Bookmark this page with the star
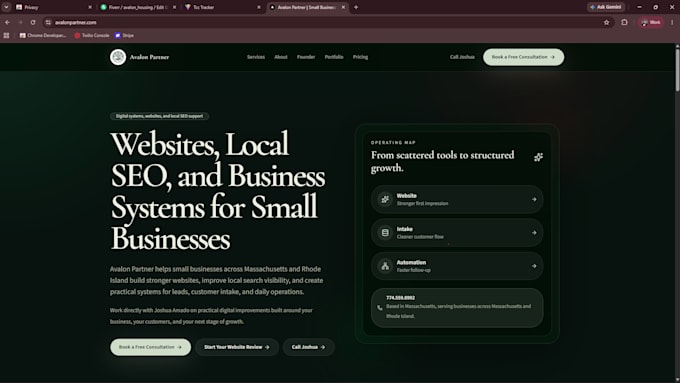Image resolution: width=680 pixels, height=383 pixels. pyautogui.click(x=606, y=22)
